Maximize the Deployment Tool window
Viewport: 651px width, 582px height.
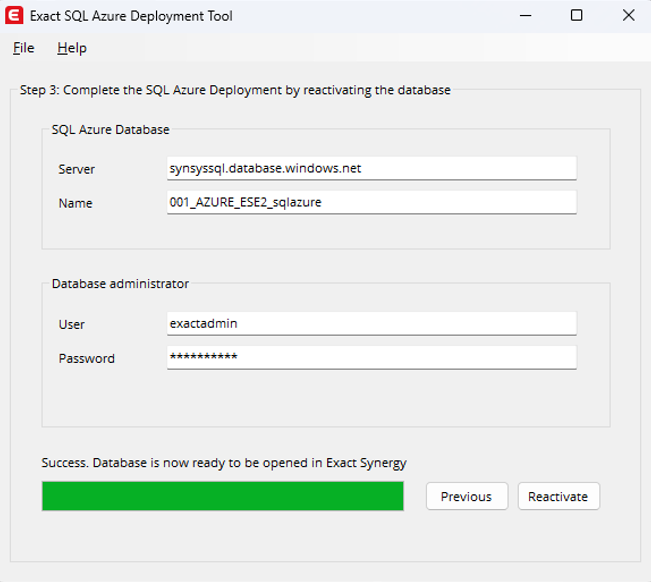pyautogui.click(x=577, y=16)
